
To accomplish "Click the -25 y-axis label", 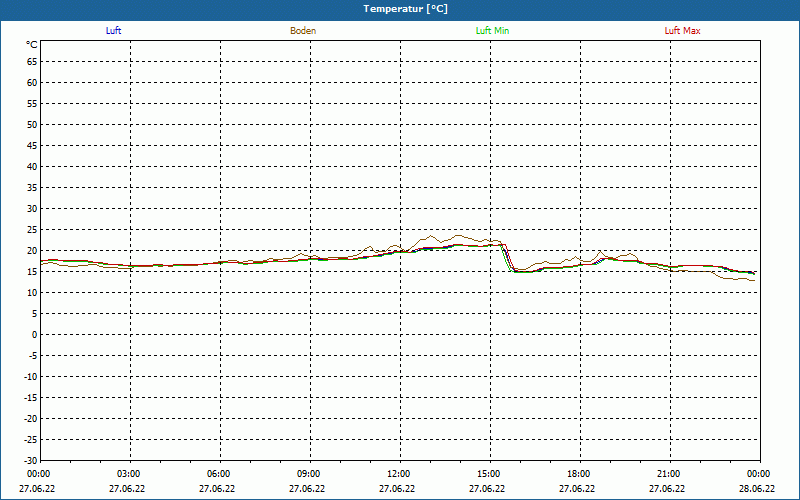I will coord(31,439).
